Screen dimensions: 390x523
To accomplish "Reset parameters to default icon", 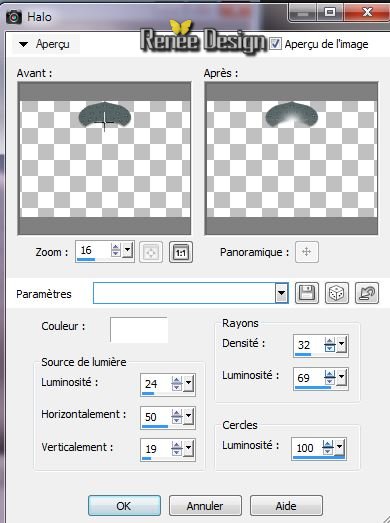I will click(367, 293).
